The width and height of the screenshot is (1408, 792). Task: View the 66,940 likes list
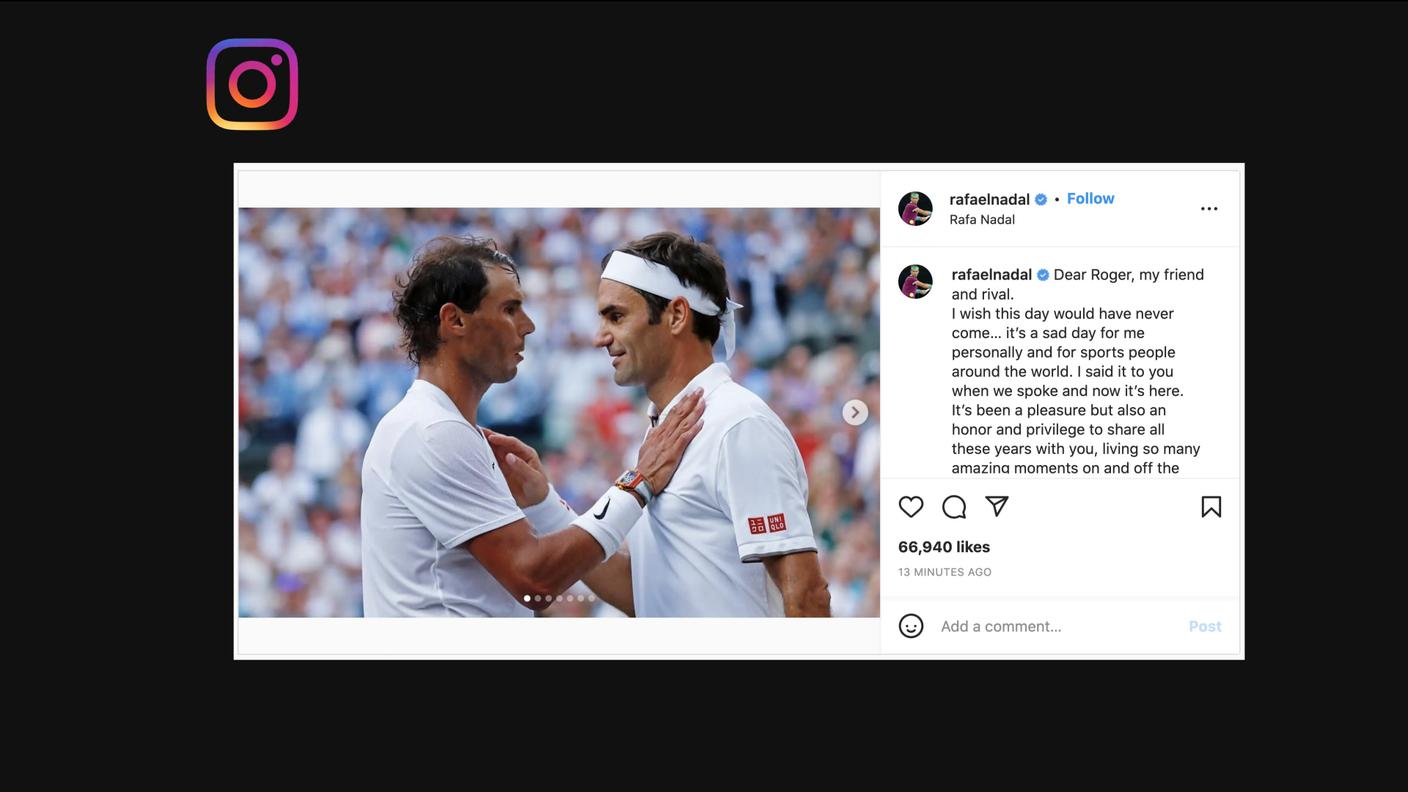point(944,547)
